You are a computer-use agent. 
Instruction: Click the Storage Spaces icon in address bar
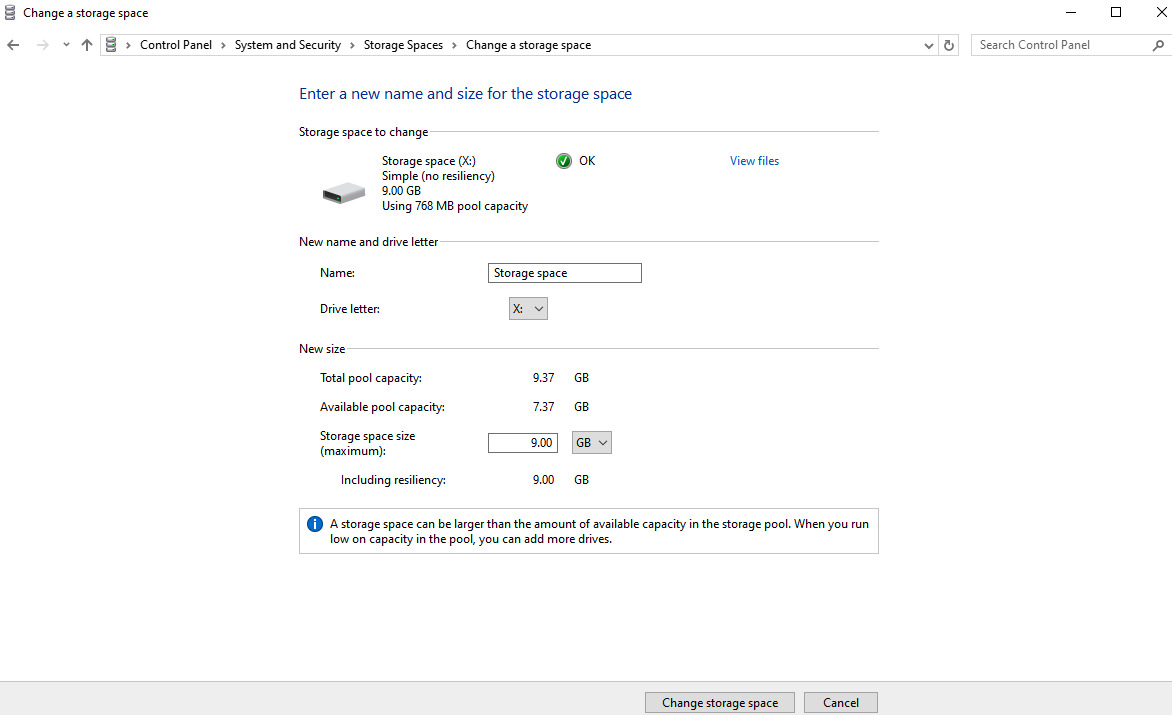[111, 45]
